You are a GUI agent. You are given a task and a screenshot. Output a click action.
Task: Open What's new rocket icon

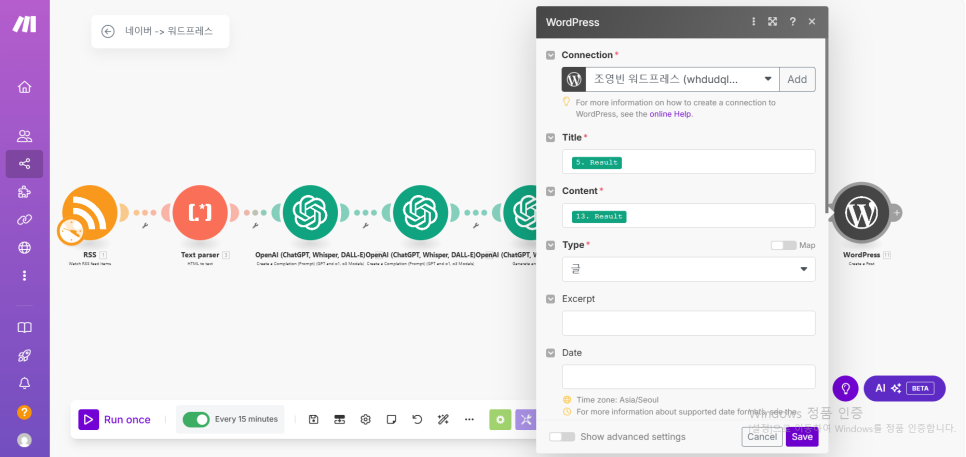click(x=24, y=355)
